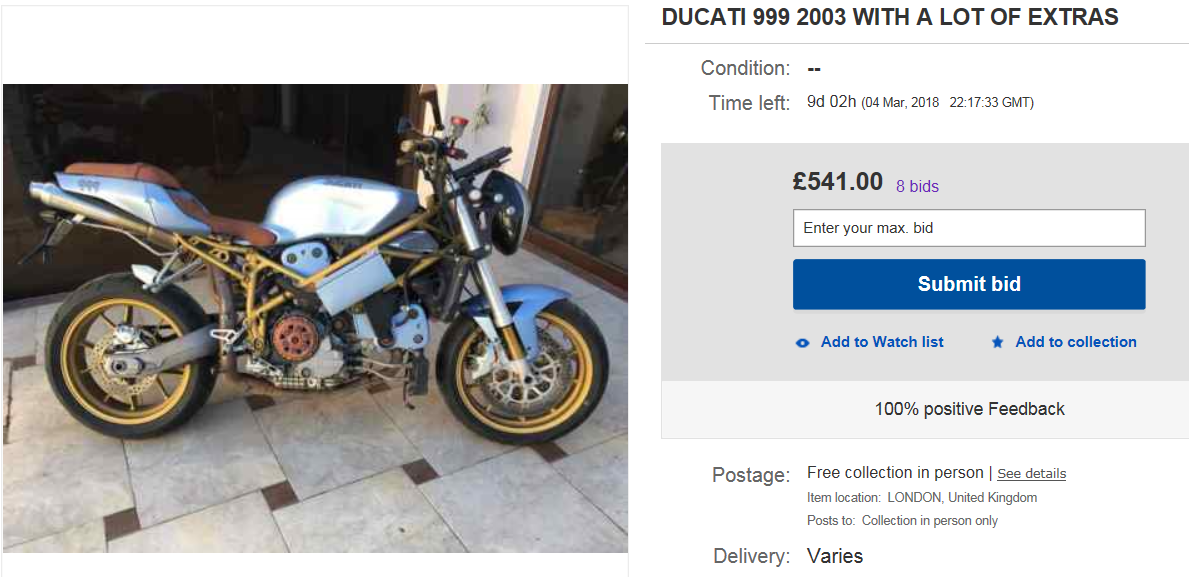
Task: Click the Condition label
Action: point(745,69)
